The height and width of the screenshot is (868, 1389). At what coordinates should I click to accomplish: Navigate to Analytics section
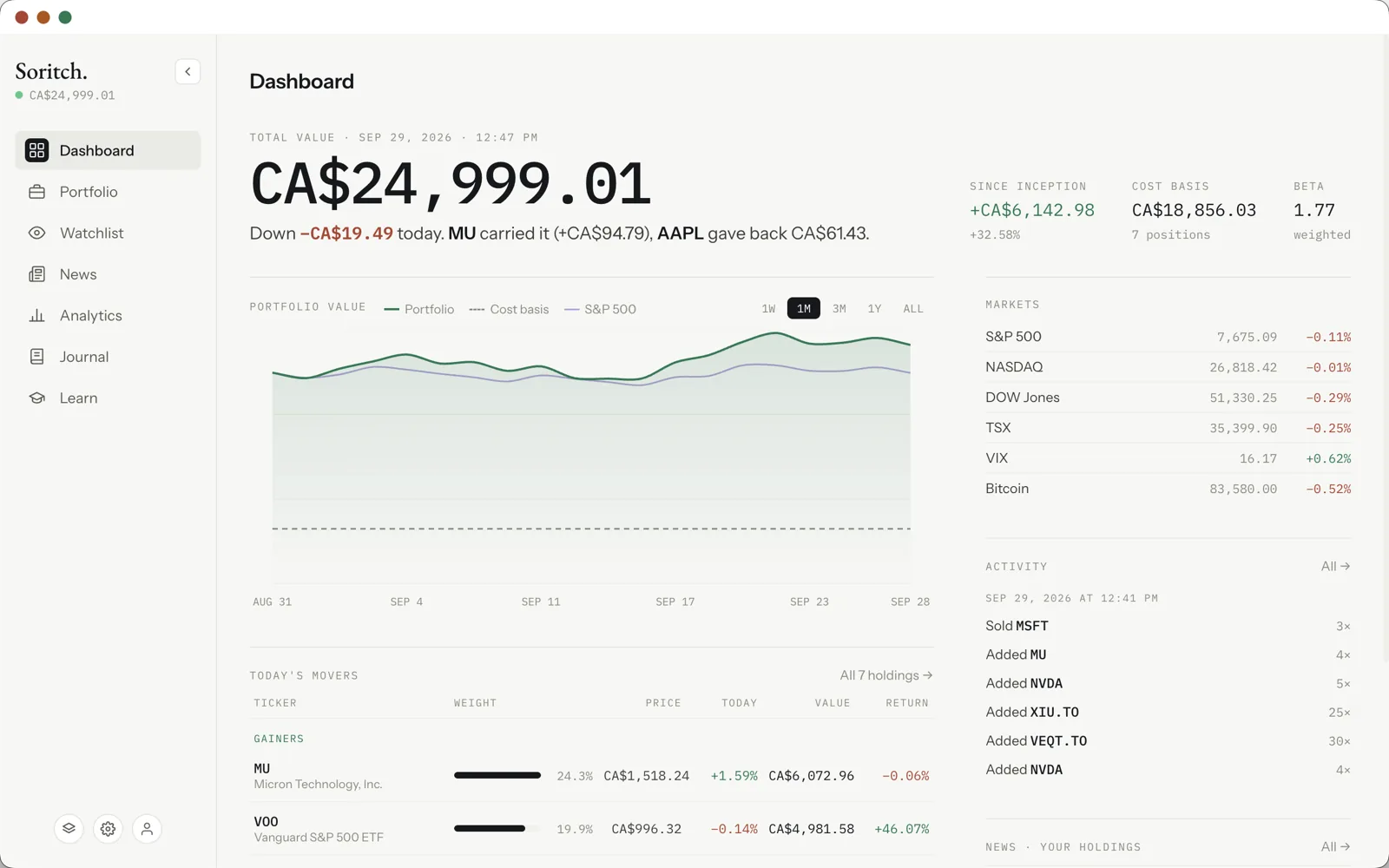tap(108, 315)
